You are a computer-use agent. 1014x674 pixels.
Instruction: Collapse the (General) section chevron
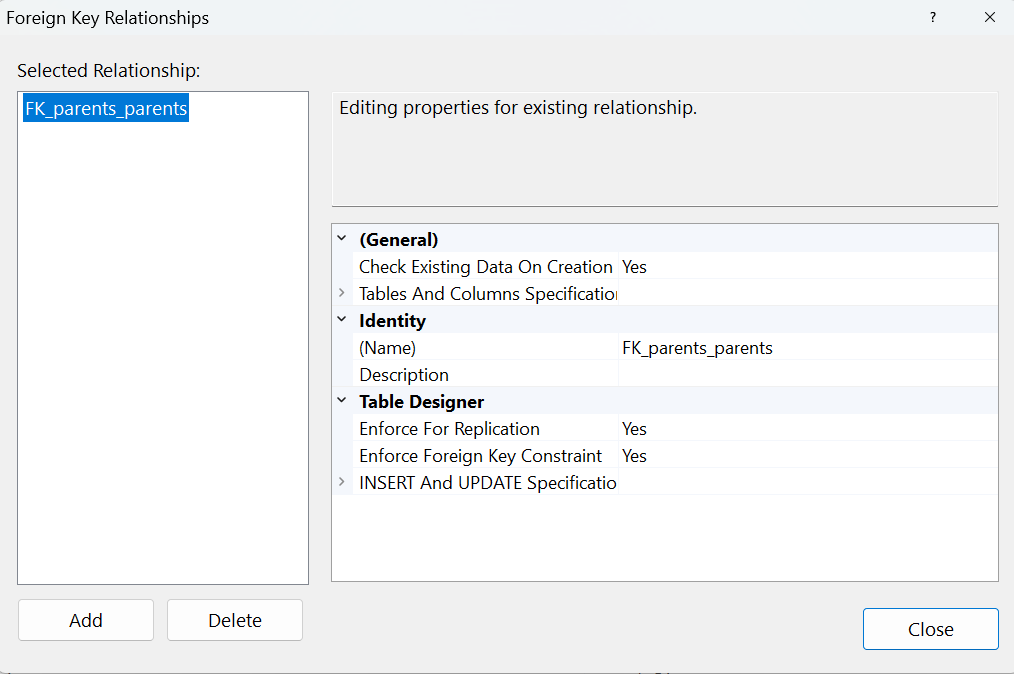[342, 240]
